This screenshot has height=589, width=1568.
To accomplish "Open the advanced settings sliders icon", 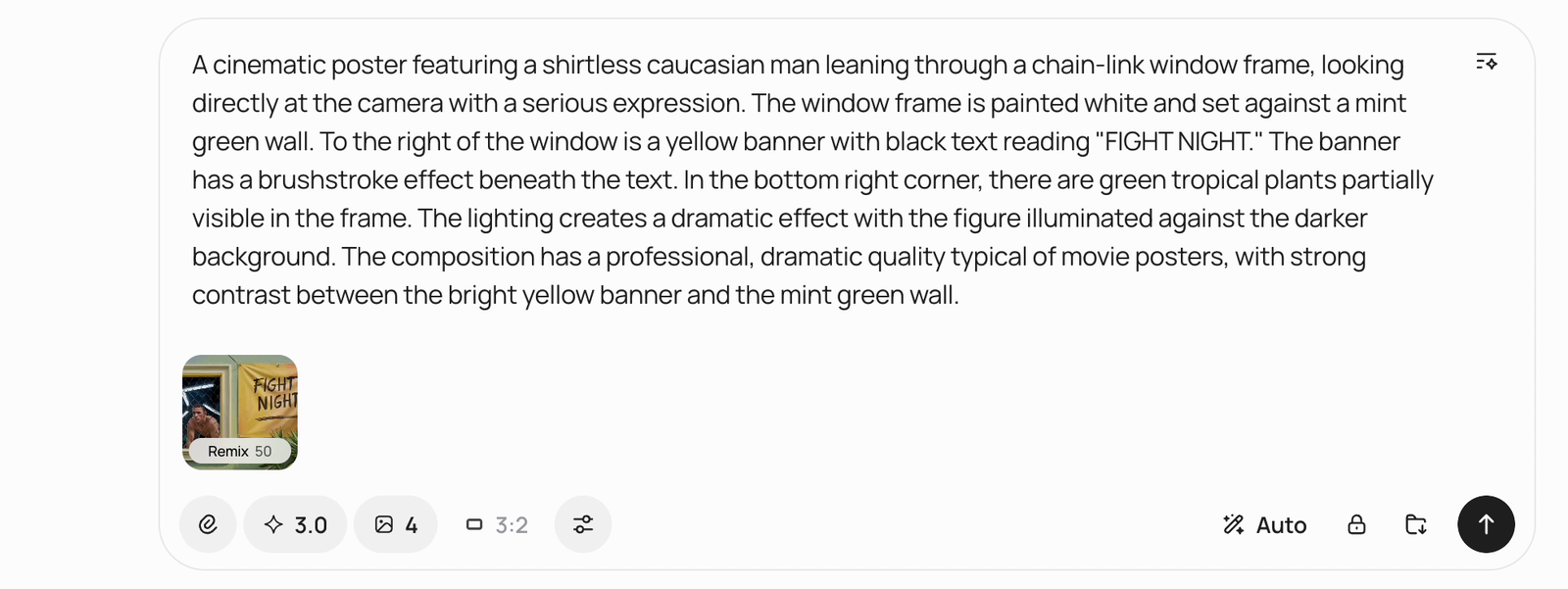I will pyautogui.click(x=583, y=524).
